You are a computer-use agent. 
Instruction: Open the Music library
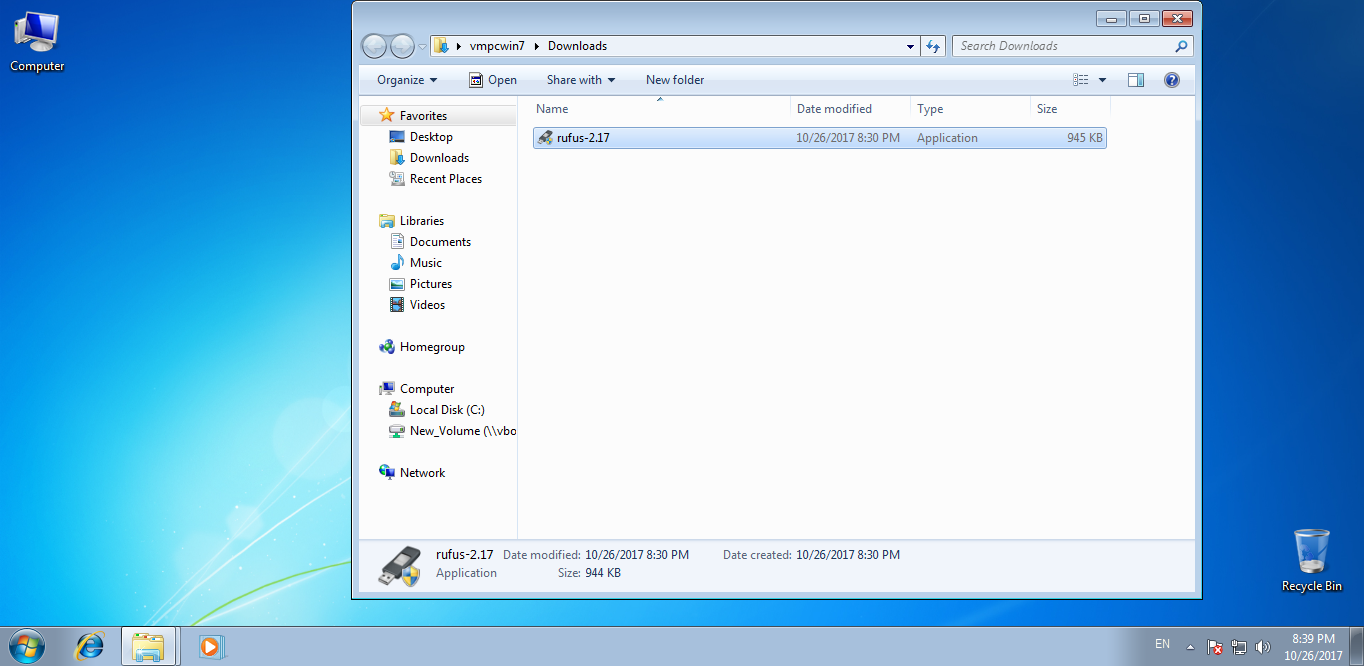425,263
